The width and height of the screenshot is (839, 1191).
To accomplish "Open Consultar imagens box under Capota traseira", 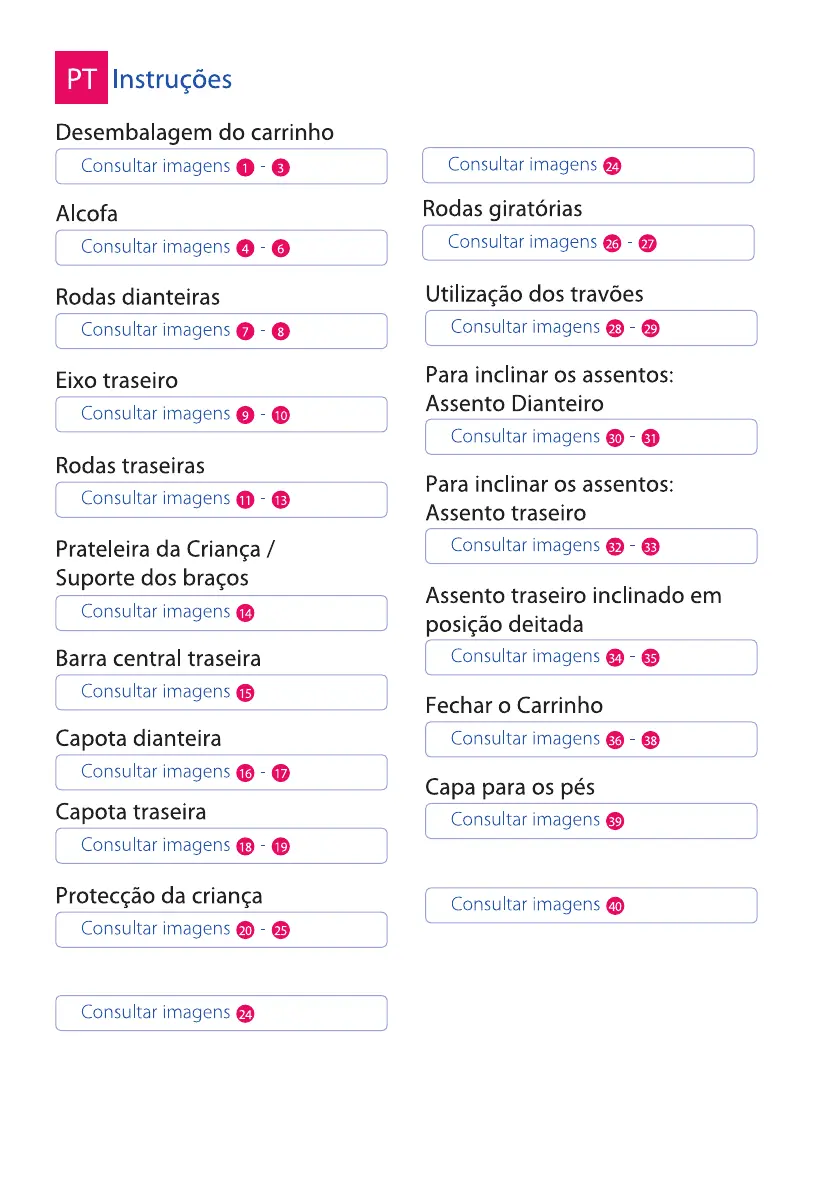I will (x=221, y=846).
